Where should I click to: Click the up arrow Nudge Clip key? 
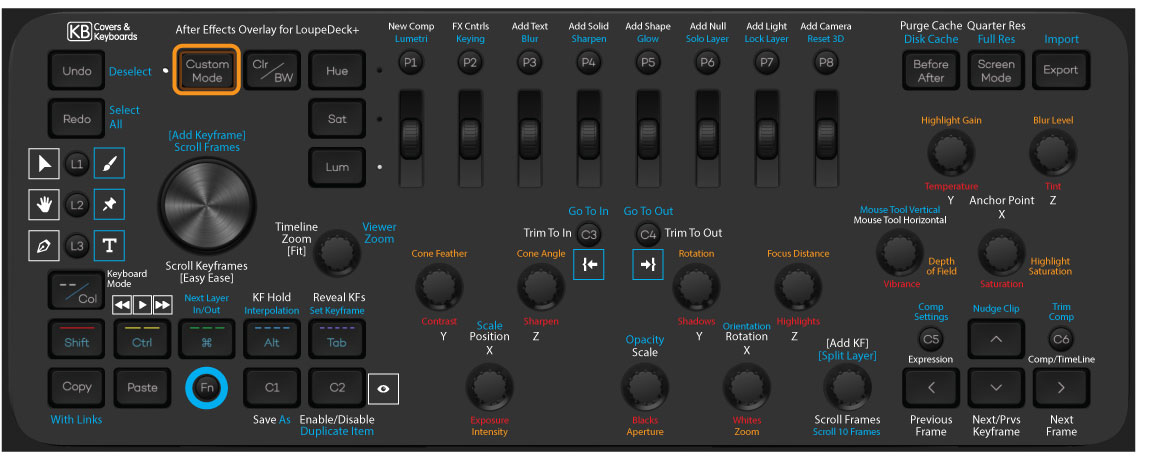coord(996,339)
